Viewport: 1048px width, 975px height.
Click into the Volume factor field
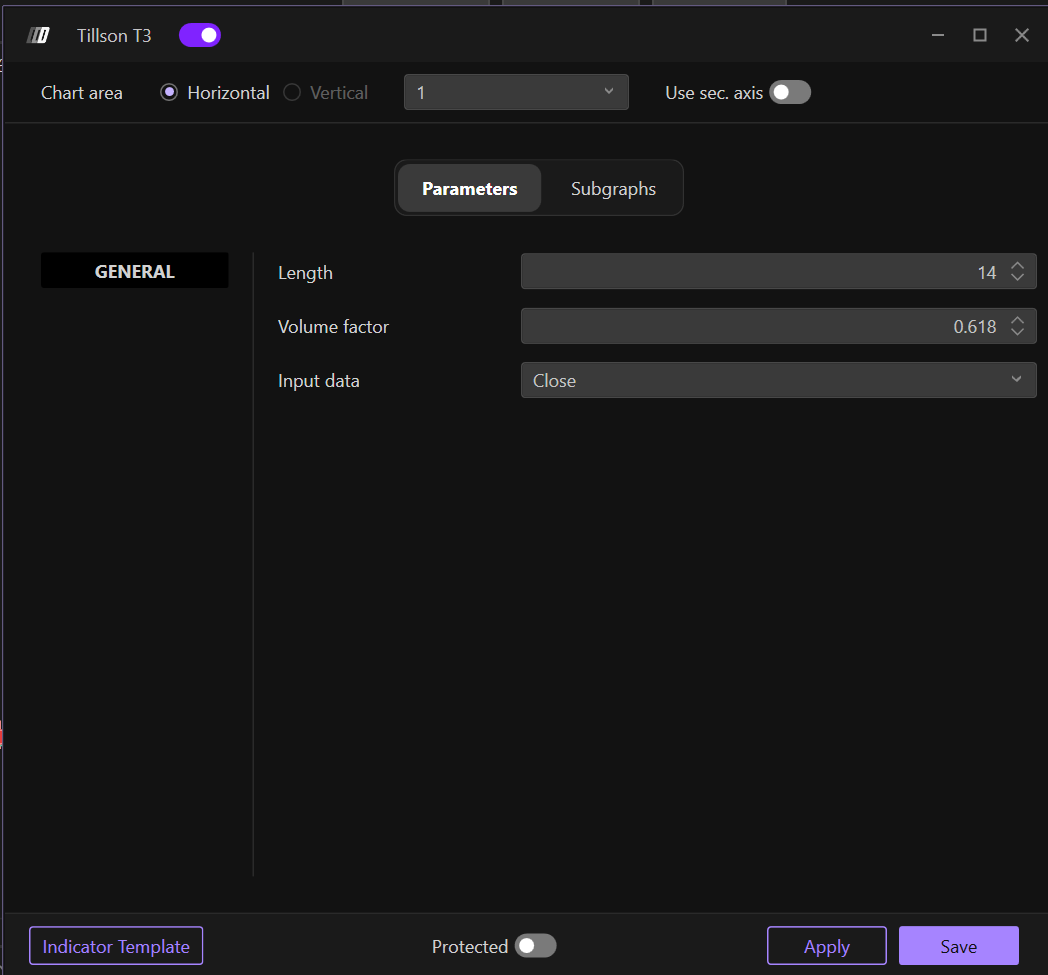pyautogui.click(x=760, y=326)
